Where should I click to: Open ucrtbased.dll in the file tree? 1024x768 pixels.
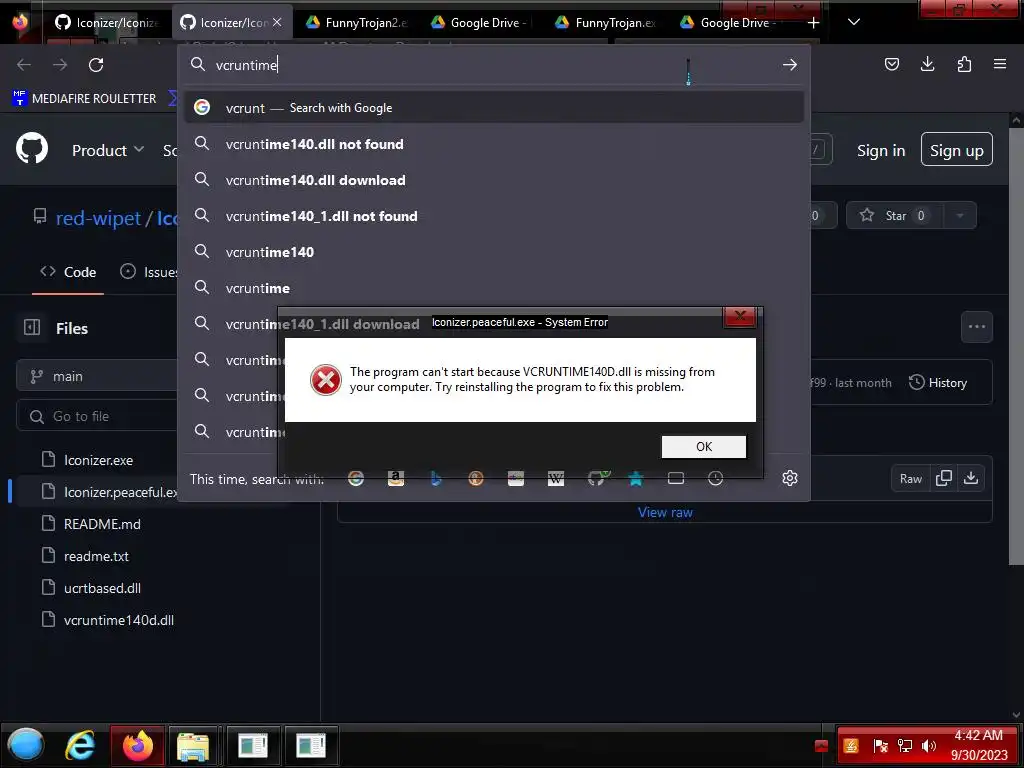coord(102,588)
